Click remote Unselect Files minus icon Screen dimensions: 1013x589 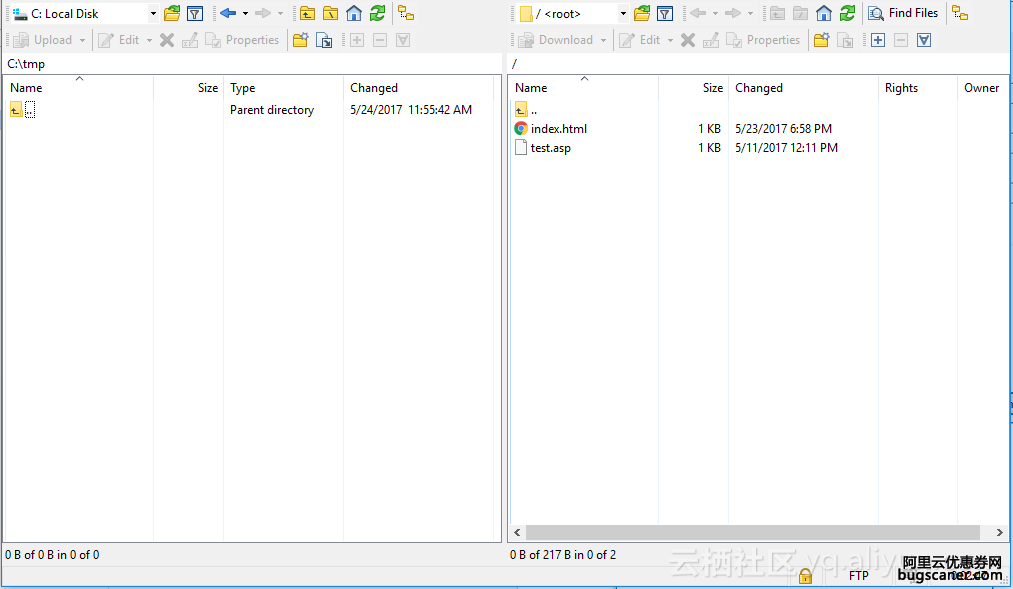(x=901, y=40)
